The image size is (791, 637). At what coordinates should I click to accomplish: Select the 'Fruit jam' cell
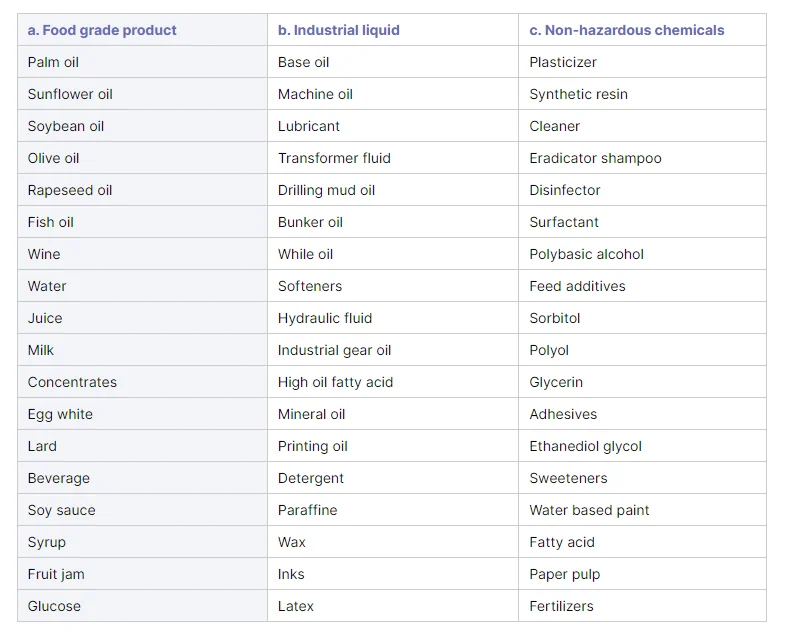[54, 574]
